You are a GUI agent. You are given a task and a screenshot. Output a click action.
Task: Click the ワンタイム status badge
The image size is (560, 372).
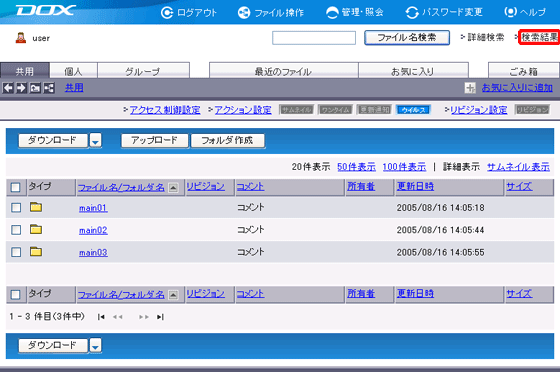[x=335, y=110]
